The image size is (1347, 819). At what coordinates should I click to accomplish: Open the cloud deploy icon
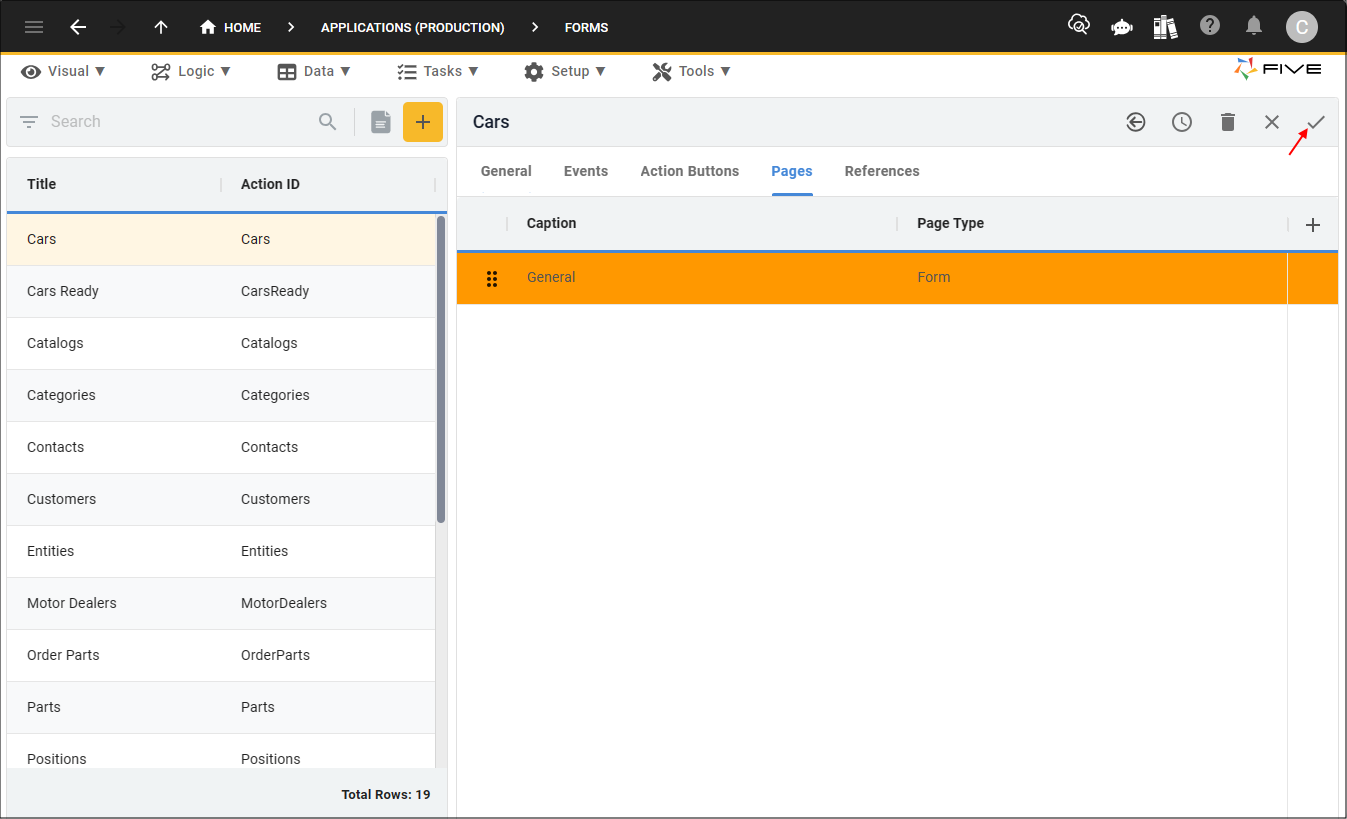[1079, 25]
